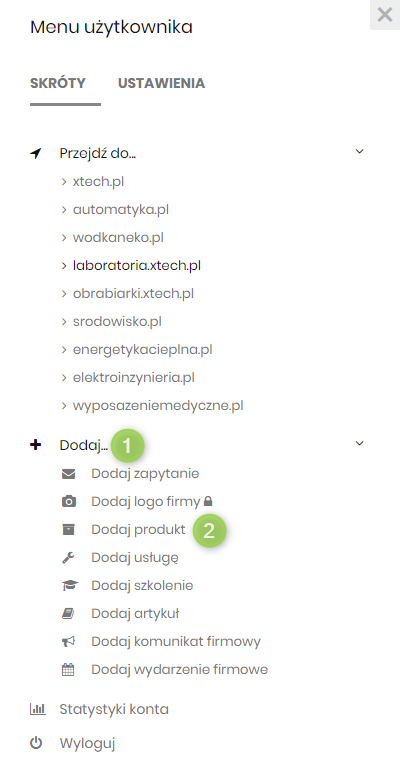Click the power icon next to Wyloguj
This screenshot has height=767, width=400.
pyautogui.click(x=36, y=744)
